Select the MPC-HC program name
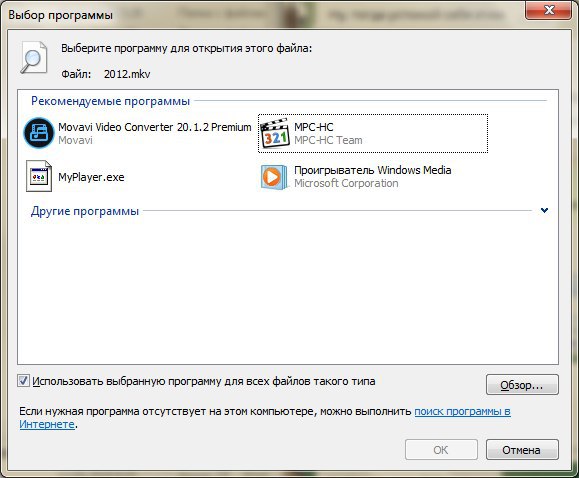Screen dimensions: 579x478 click(x=314, y=127)
